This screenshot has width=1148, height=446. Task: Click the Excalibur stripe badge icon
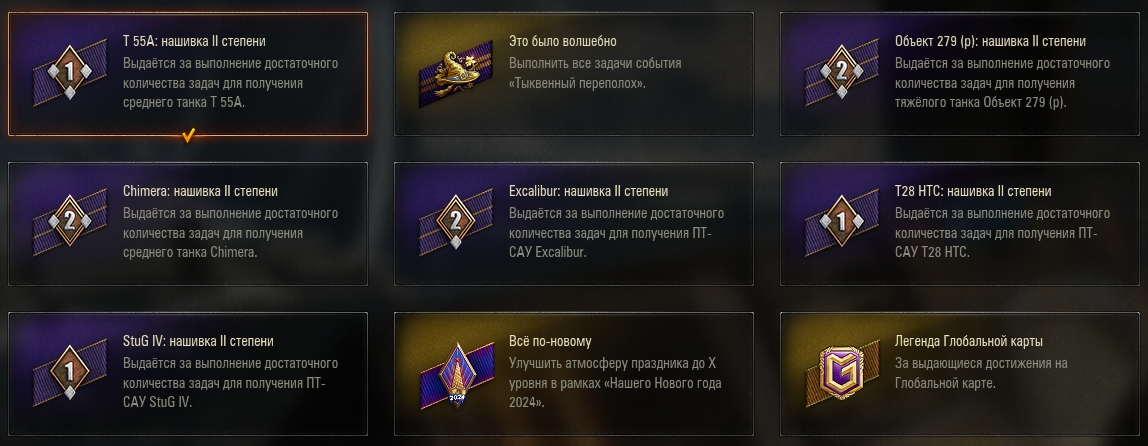click(455, 221)
